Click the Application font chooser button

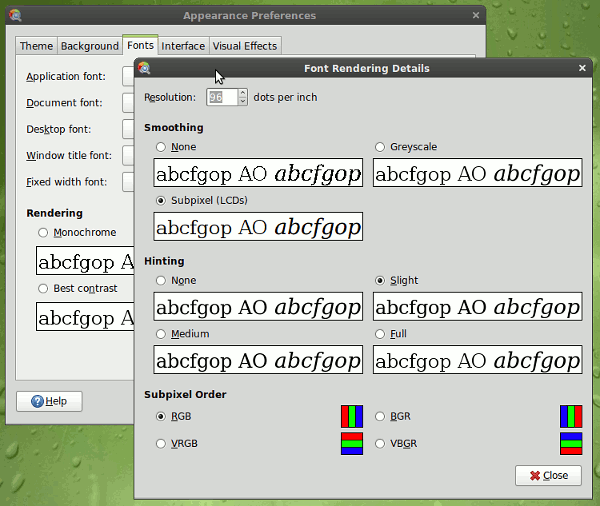click(128, 76)
